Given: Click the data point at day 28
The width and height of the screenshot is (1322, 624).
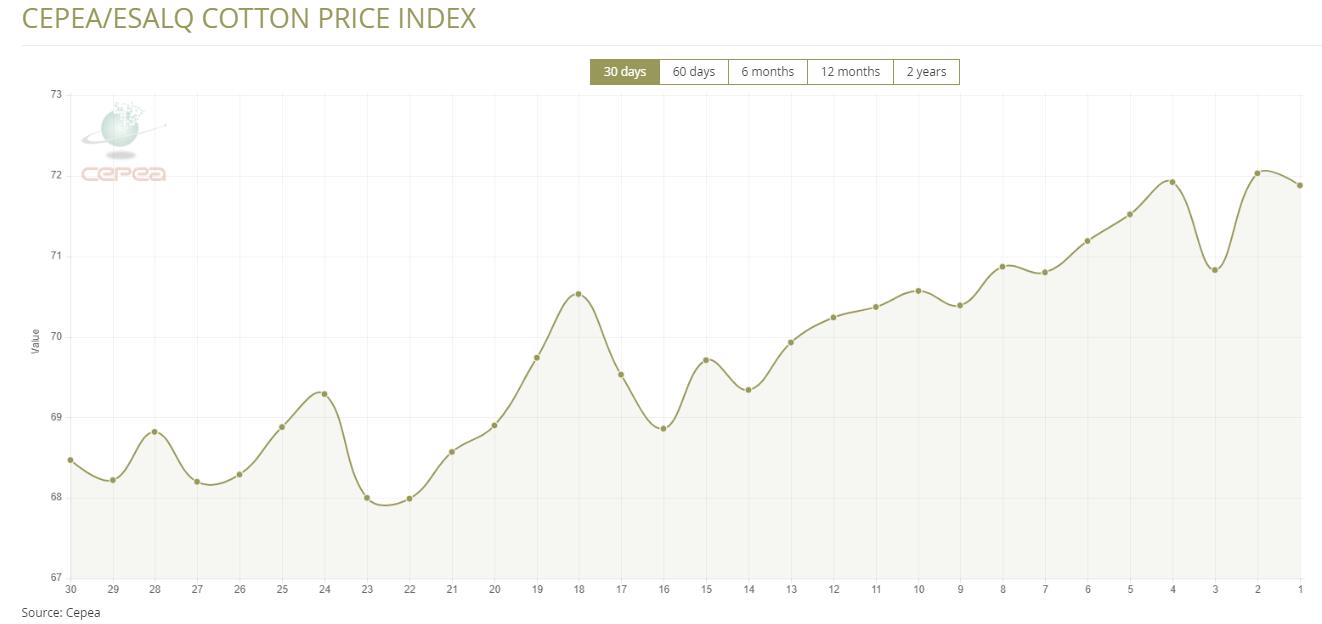Looking at the screenshot, I should click(155, 432).
